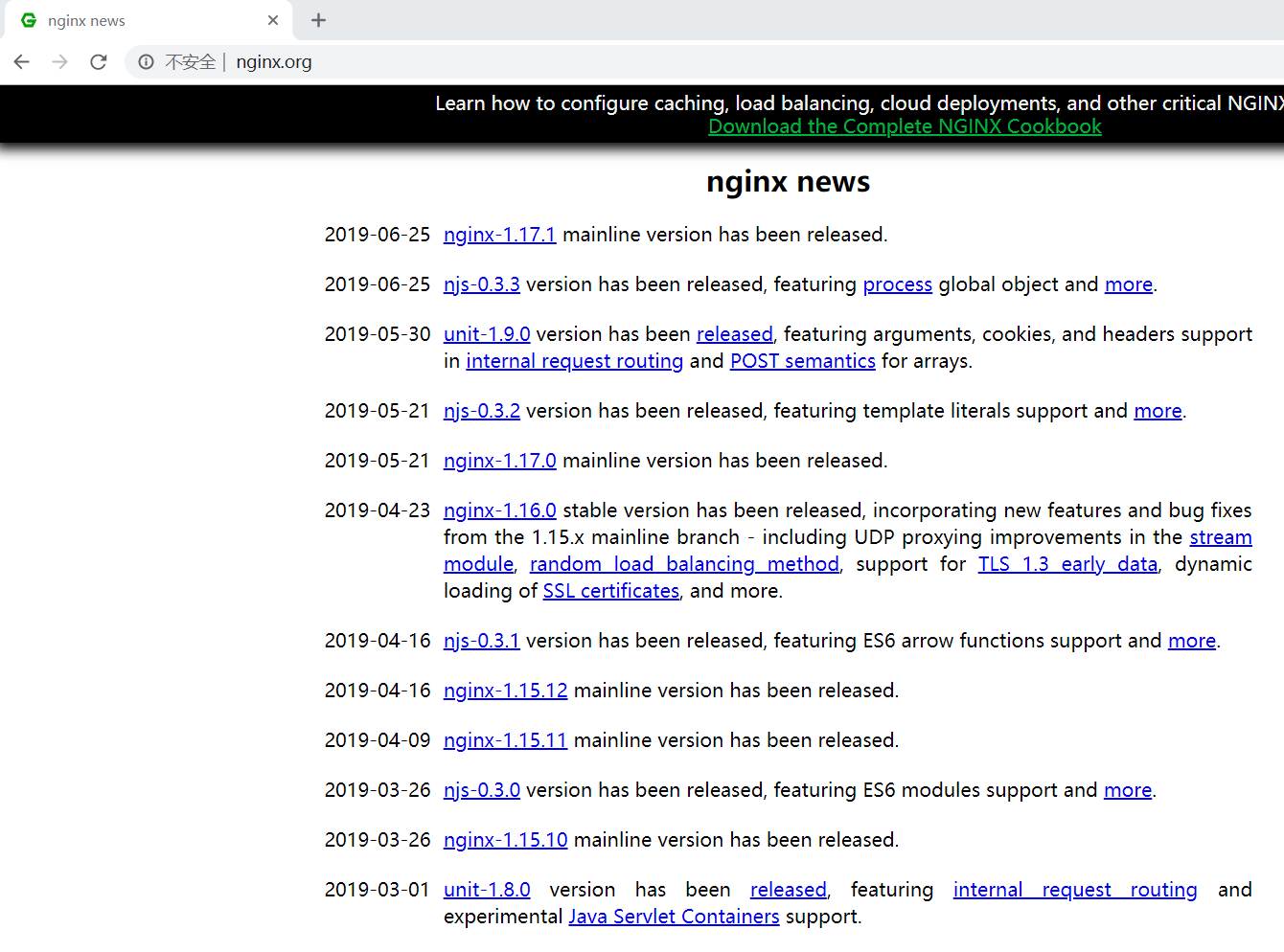Open the nginx-1.15.11 release link
1284x952 pixels.
coord(505,740)
